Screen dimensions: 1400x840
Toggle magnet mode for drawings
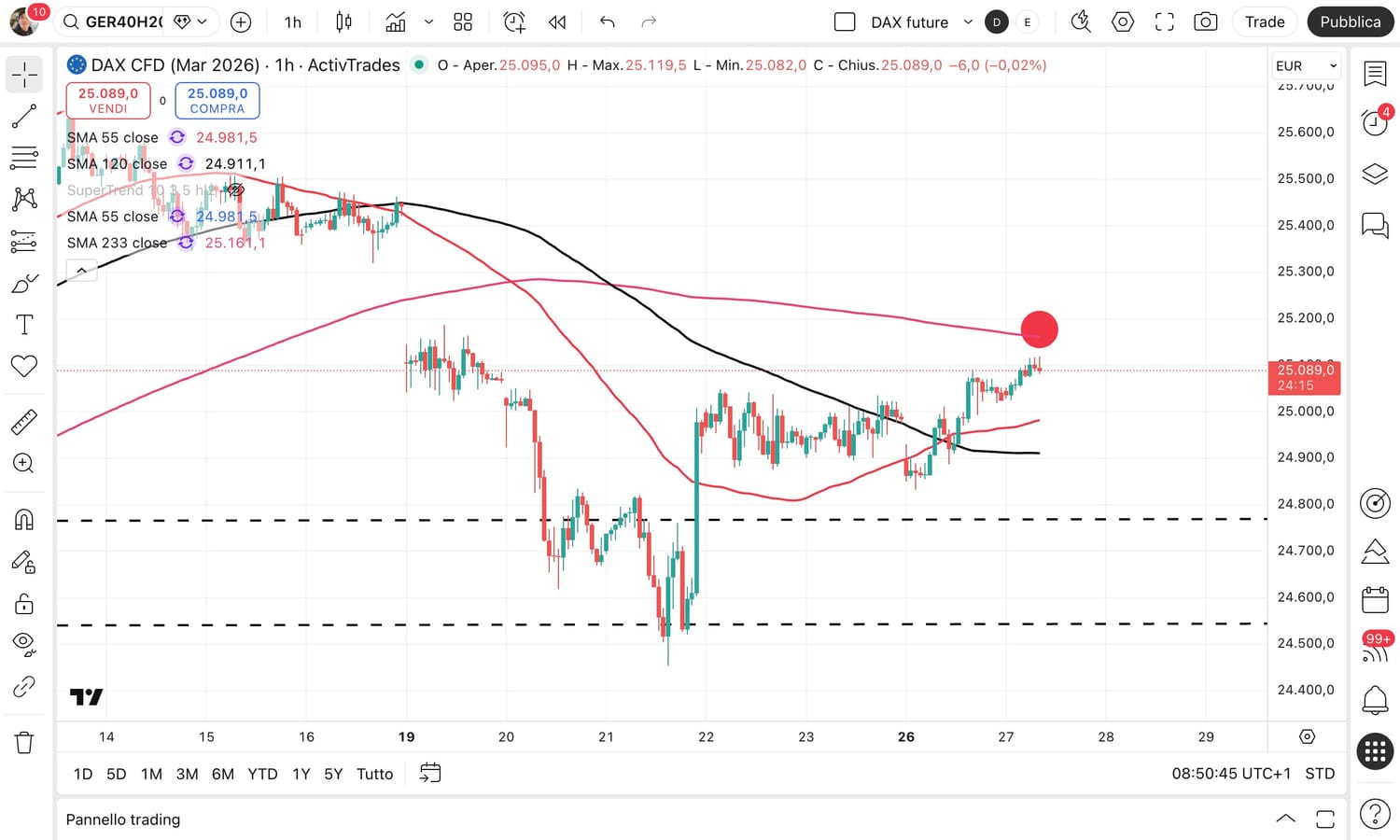[24, 520]
